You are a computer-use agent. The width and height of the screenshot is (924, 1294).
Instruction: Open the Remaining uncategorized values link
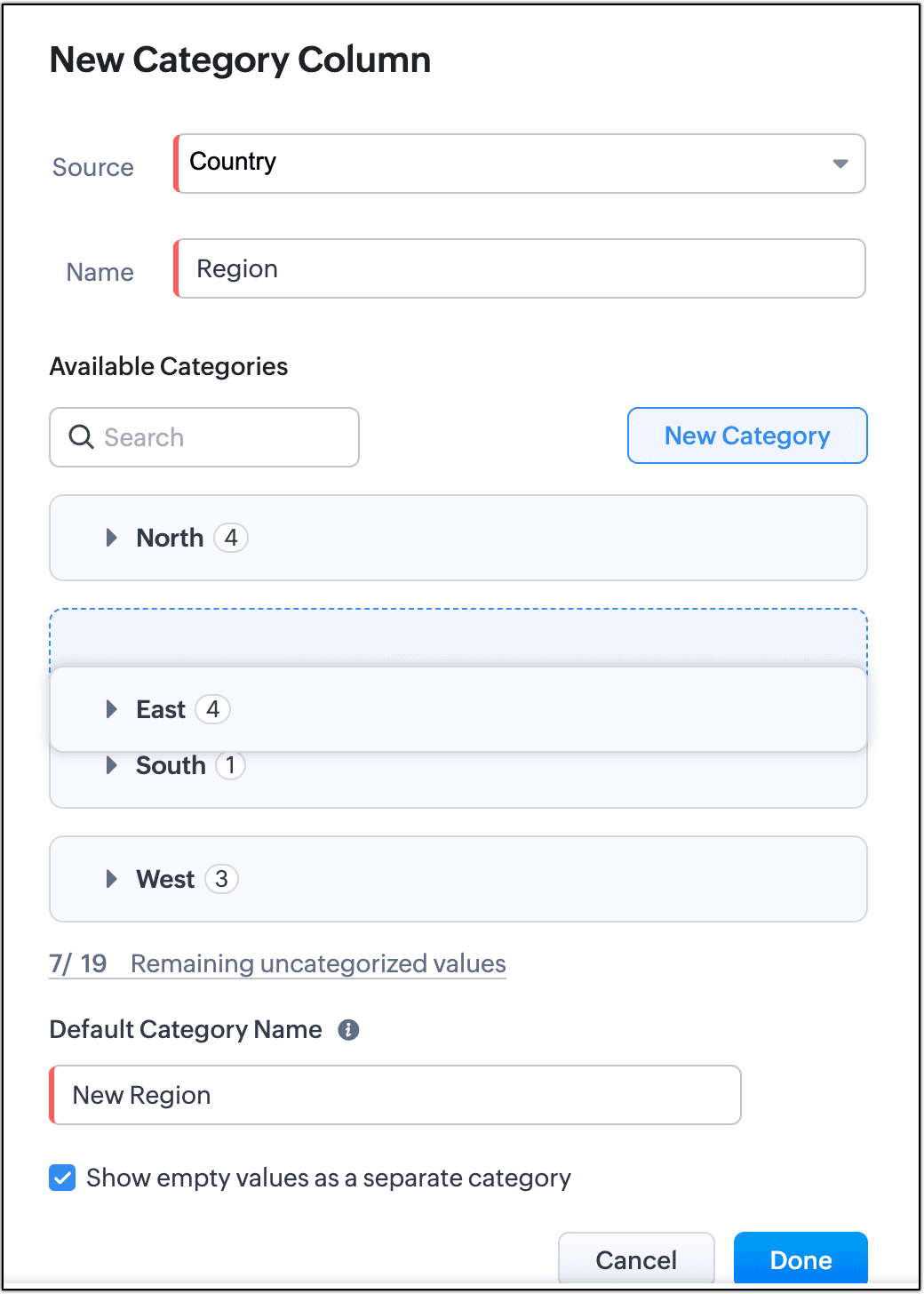click(x=317, y=964)
